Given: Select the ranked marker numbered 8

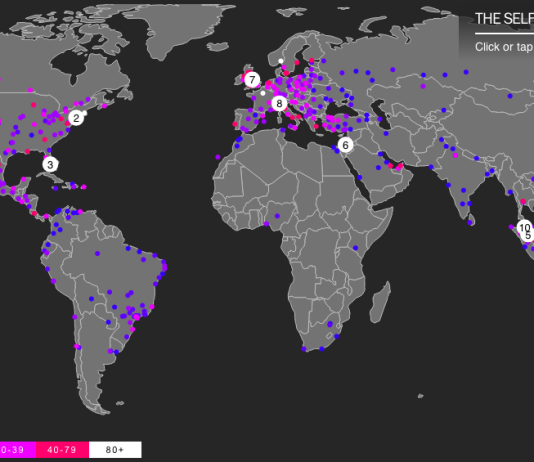Looking at the screenshot, I should click(x=279, y=103).
